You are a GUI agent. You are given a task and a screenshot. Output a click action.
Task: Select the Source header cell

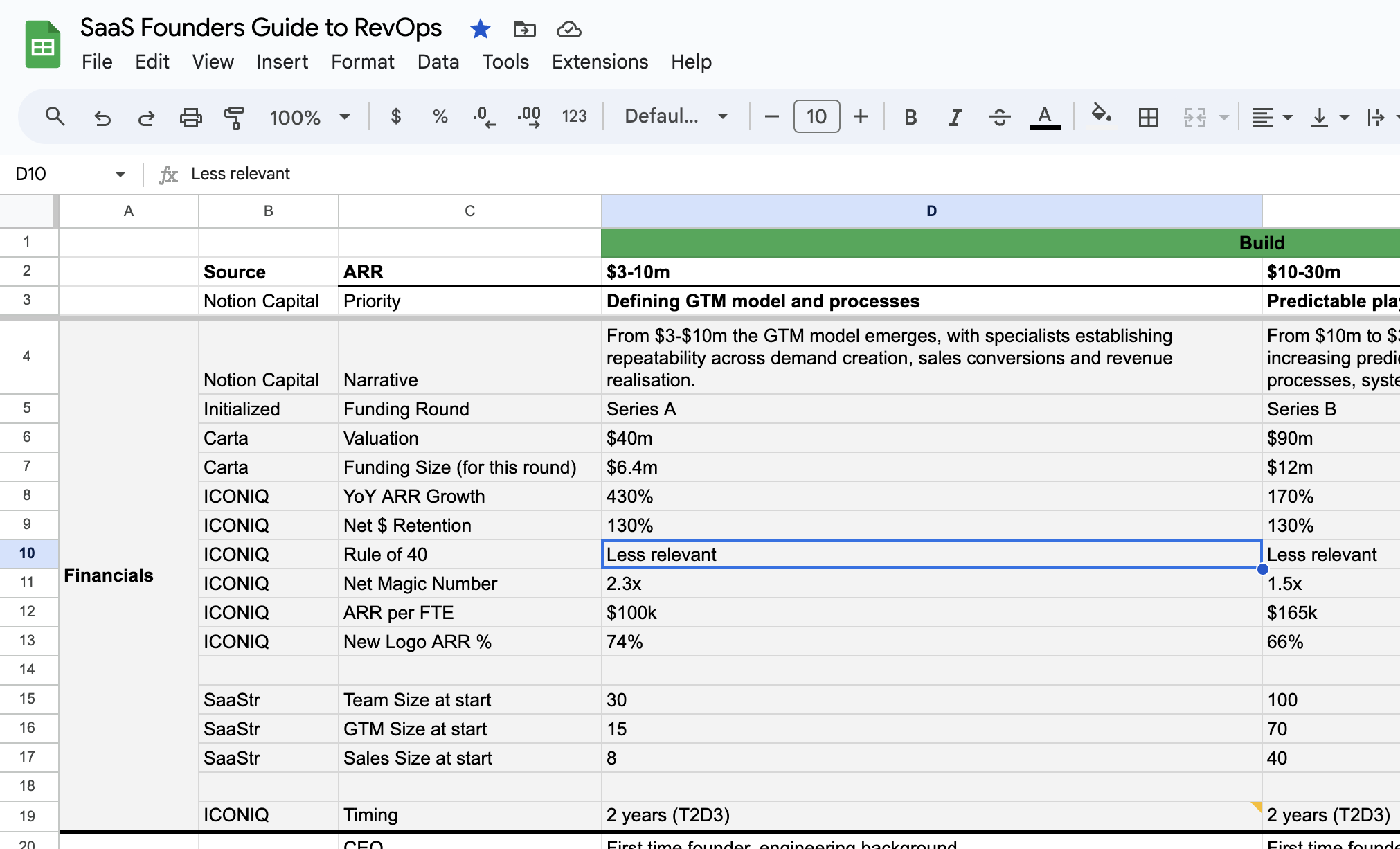(269, 272)
